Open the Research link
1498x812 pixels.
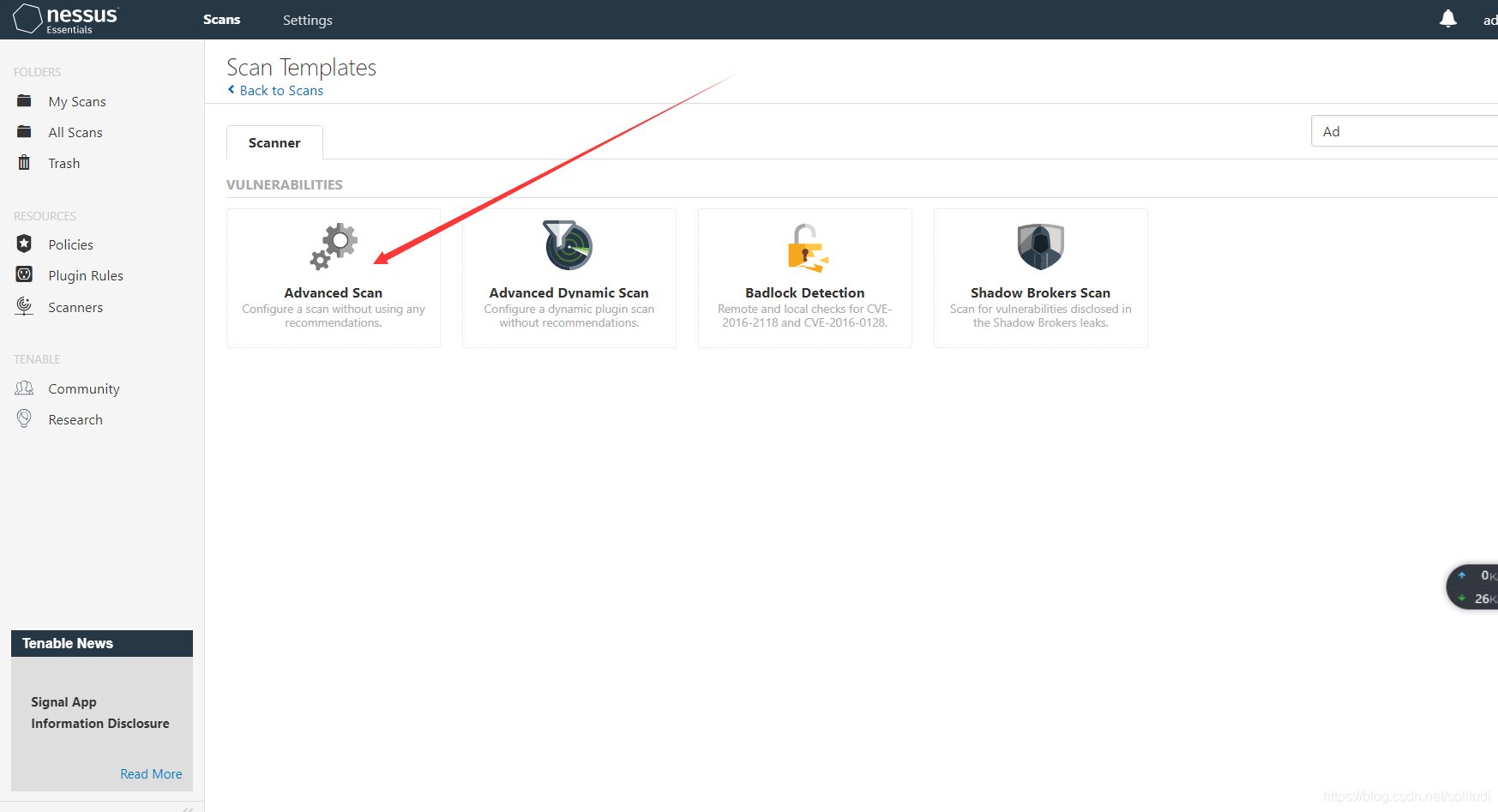[75, 419]
